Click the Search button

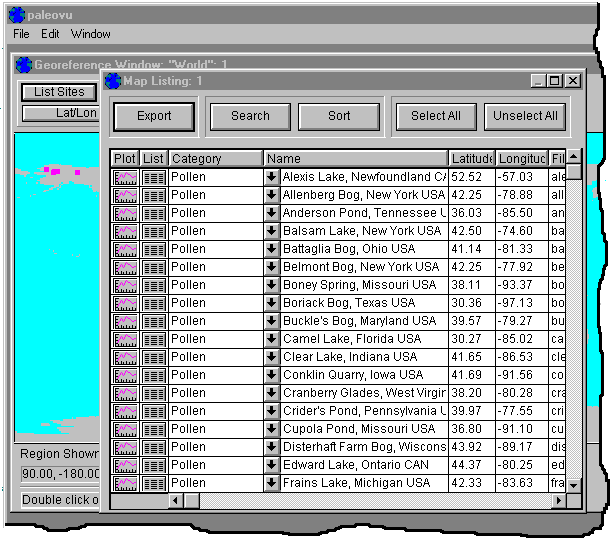click(250, 116)
